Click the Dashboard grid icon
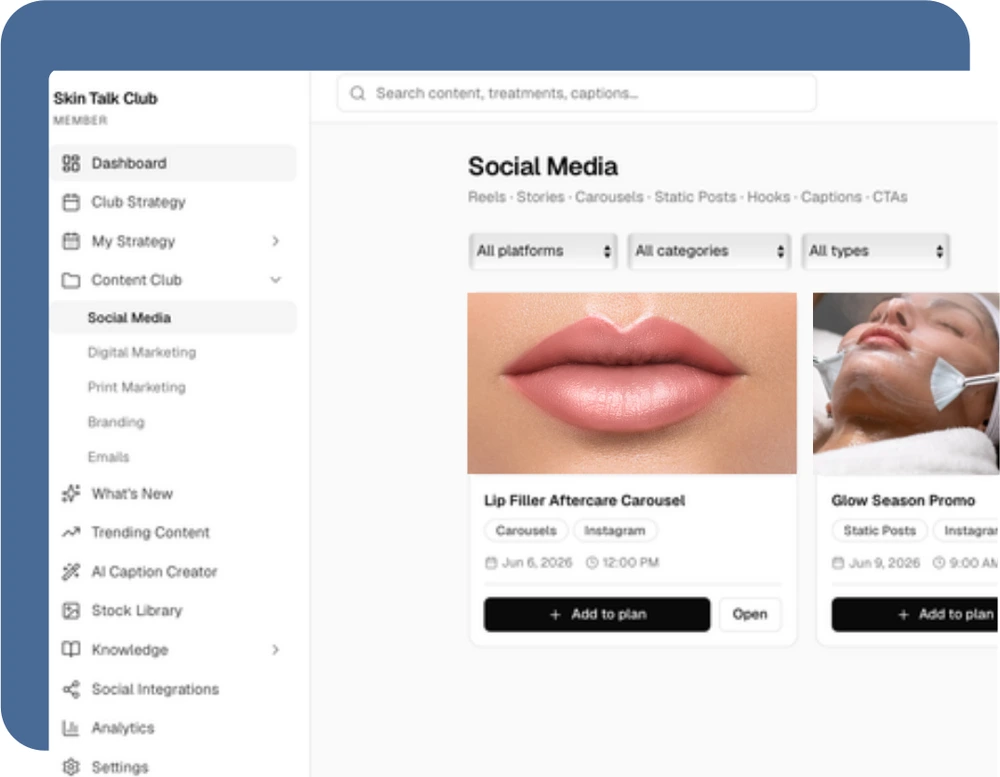Viewport: 1000px width, 777px height. tap(71, 163)
